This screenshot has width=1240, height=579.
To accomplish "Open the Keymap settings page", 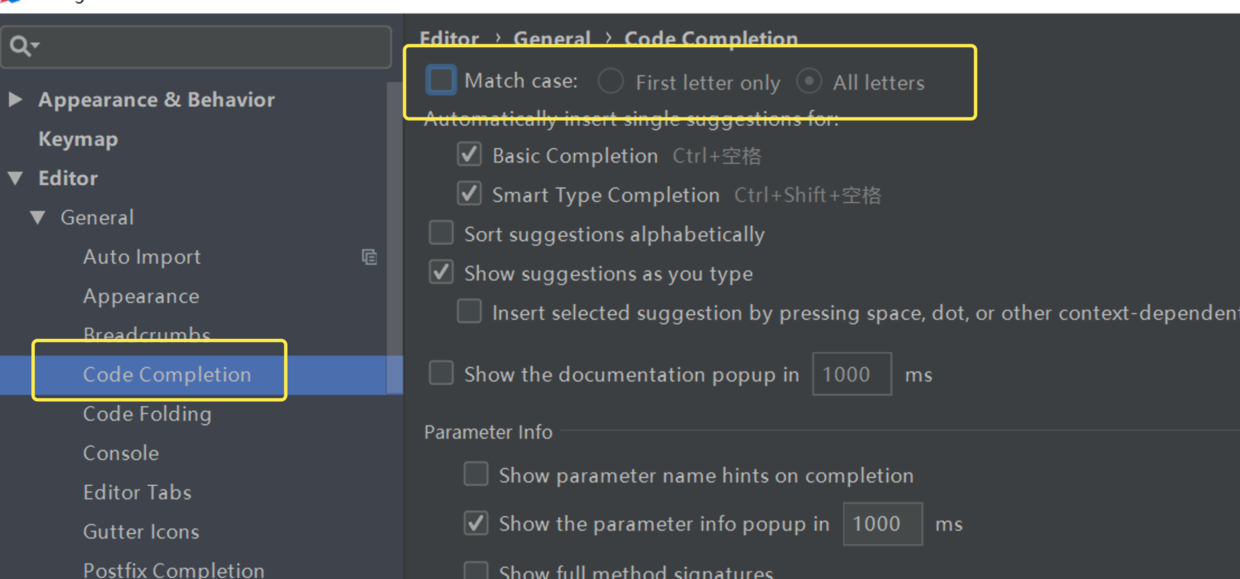I will pos(78,139).
